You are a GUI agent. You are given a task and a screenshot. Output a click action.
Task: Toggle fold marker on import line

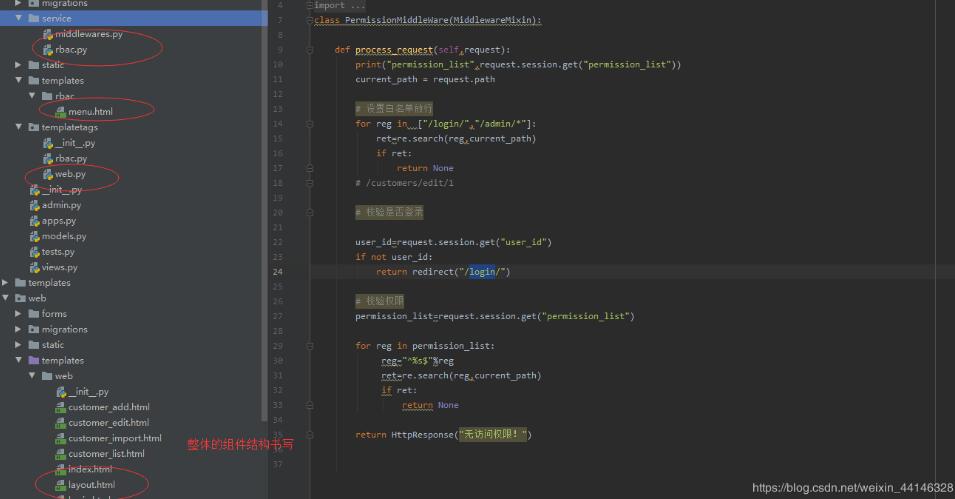click(309, 5)
